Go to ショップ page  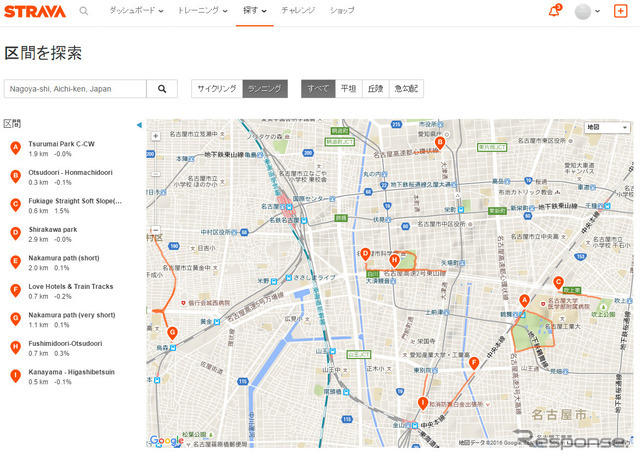342,11
